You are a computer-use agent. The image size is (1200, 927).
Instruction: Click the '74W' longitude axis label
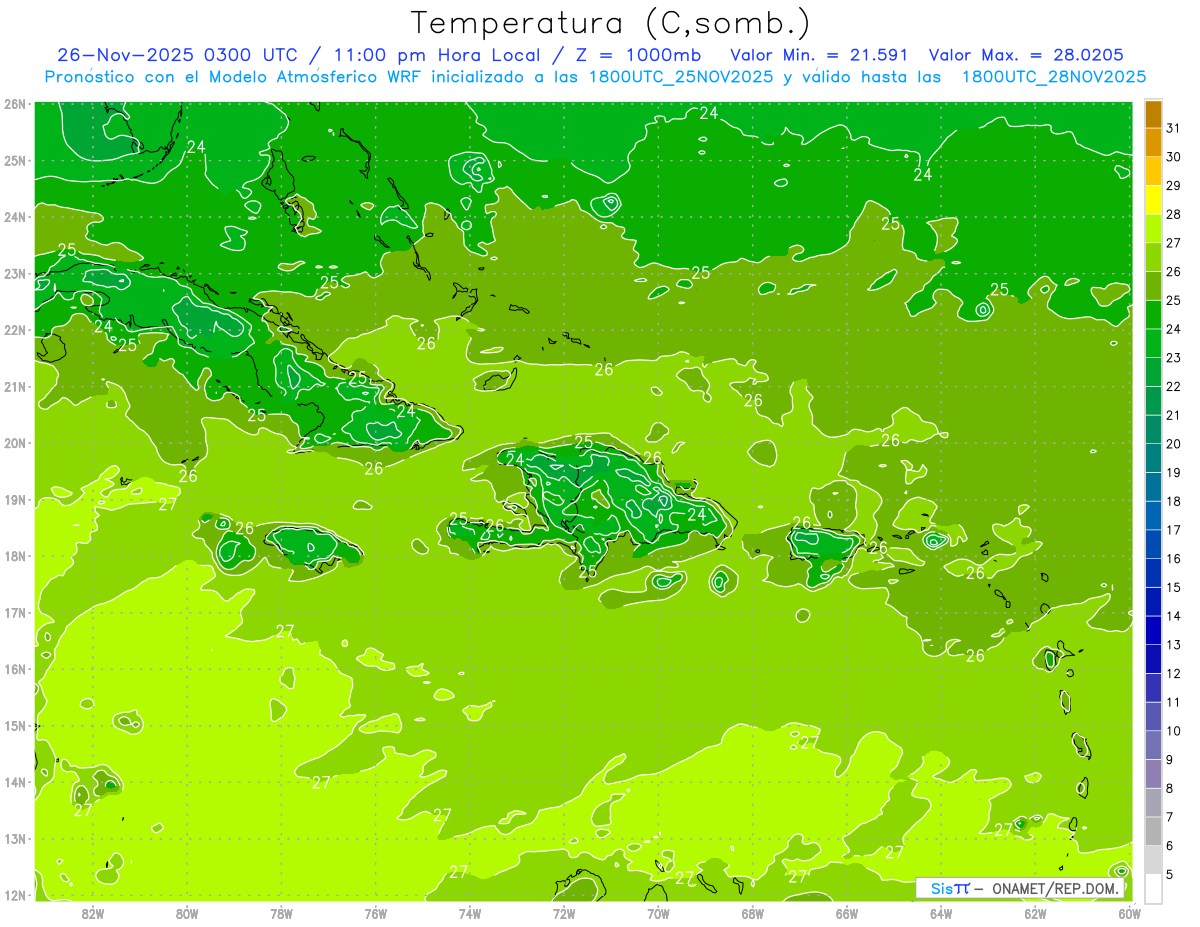pyautogui.click(x=470, y=913)
